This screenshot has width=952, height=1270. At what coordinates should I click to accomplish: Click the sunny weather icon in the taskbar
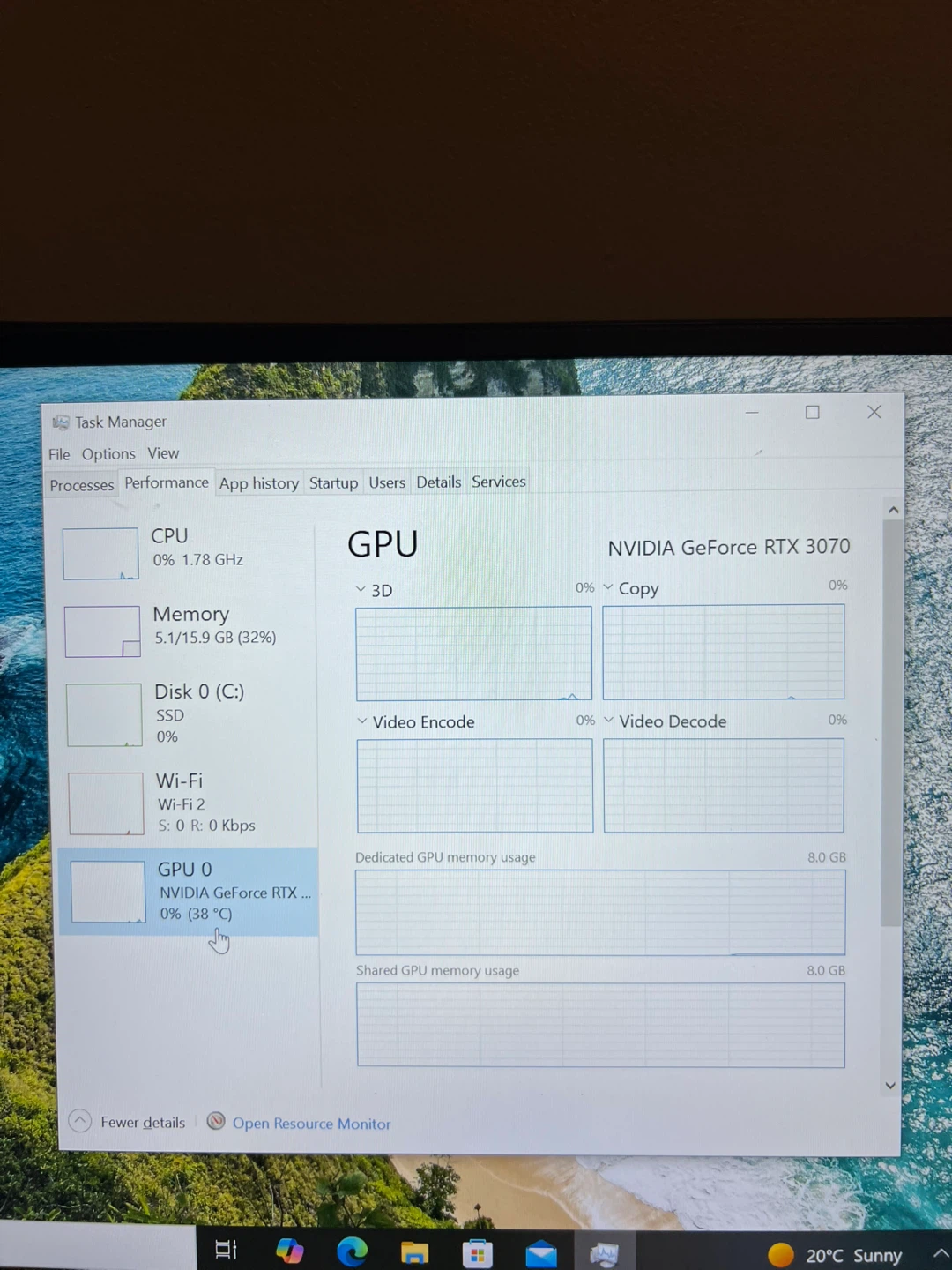tap(780, 1254)
